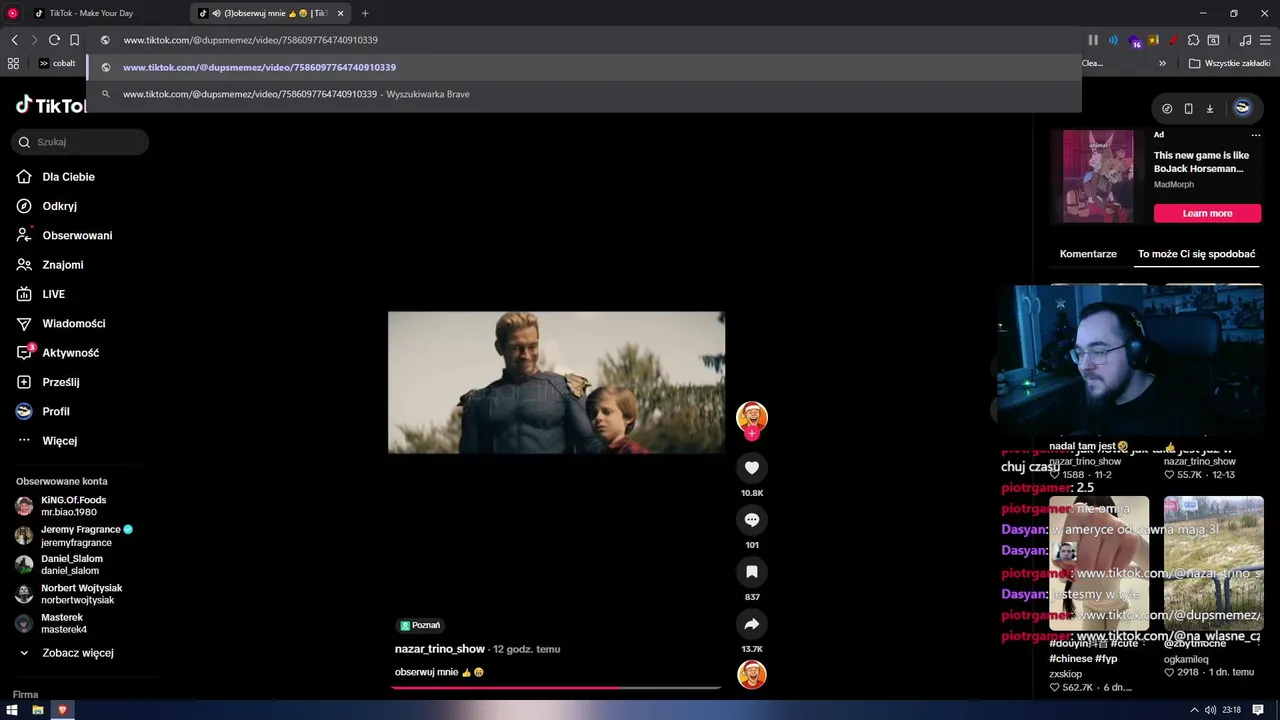Switch to To może Ci się spodobać tab

[x=1196, y=254]
